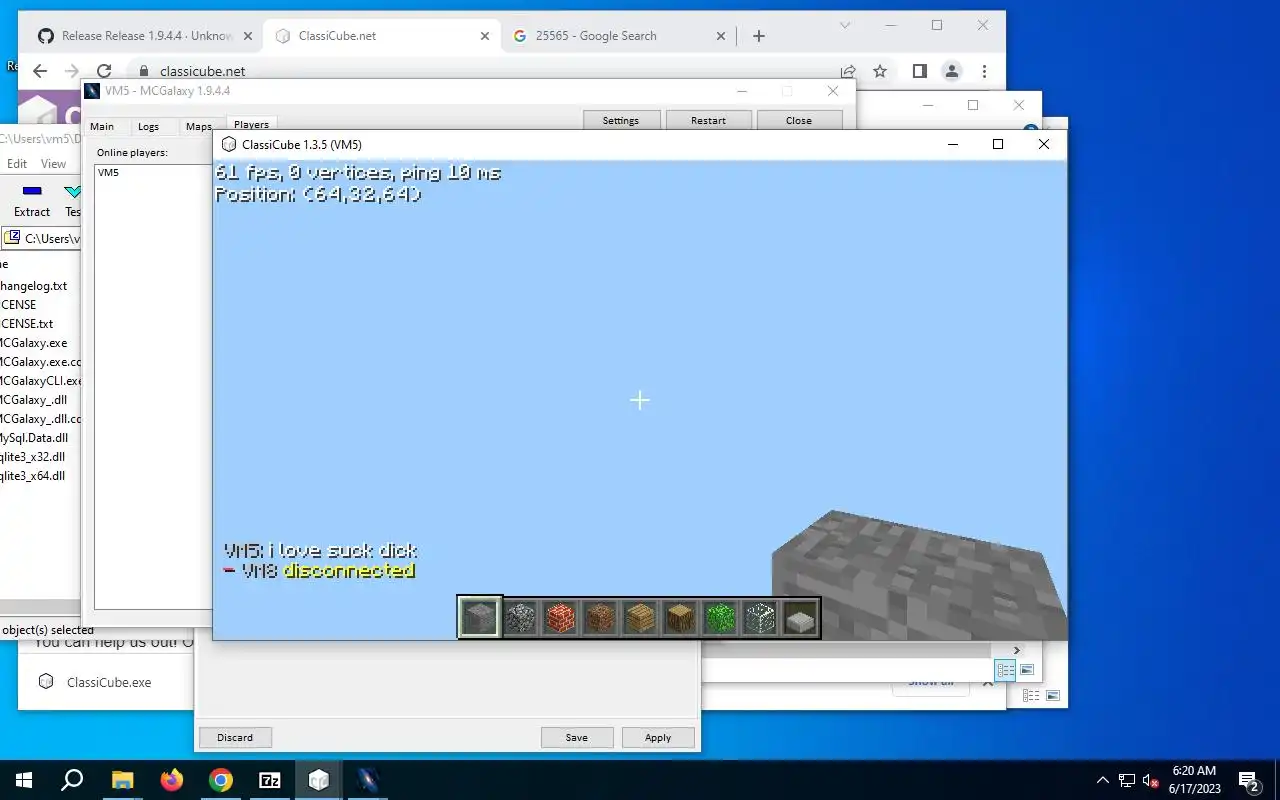
Task: Click taskbar clock 6:20 AM
Action: click(1194, 771)
